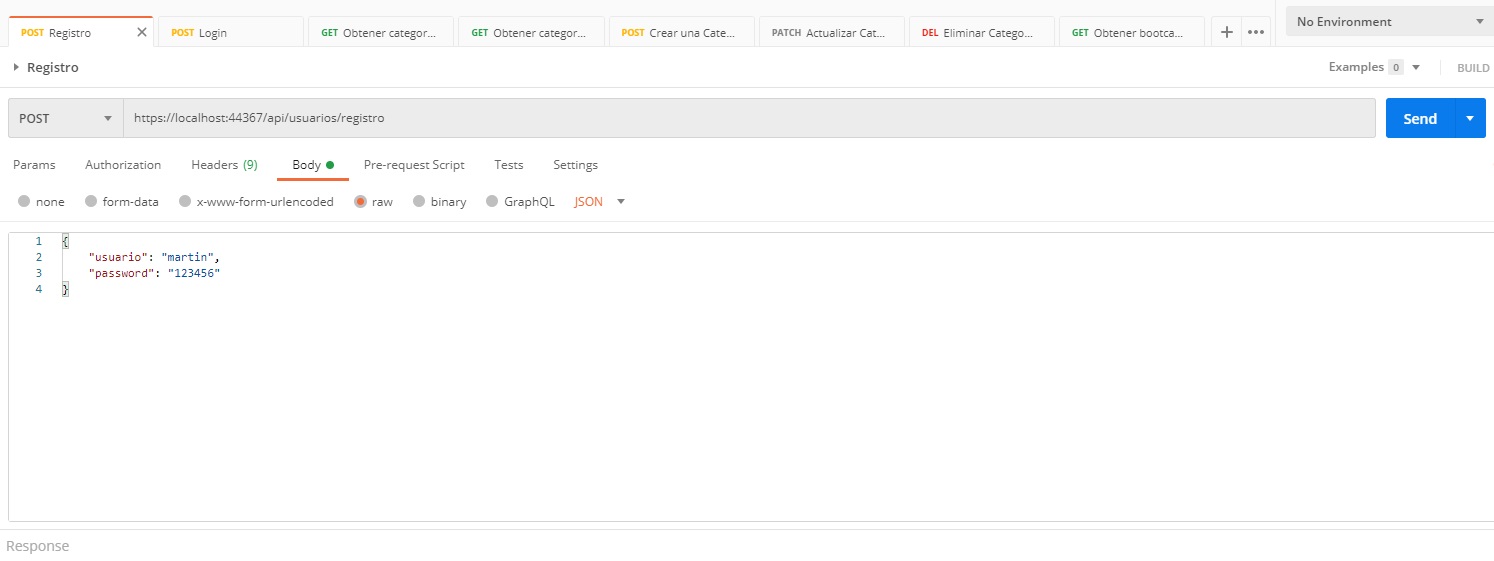1494x561 pixels.
Task: Close the POST Registro tab
Action: 141,32
